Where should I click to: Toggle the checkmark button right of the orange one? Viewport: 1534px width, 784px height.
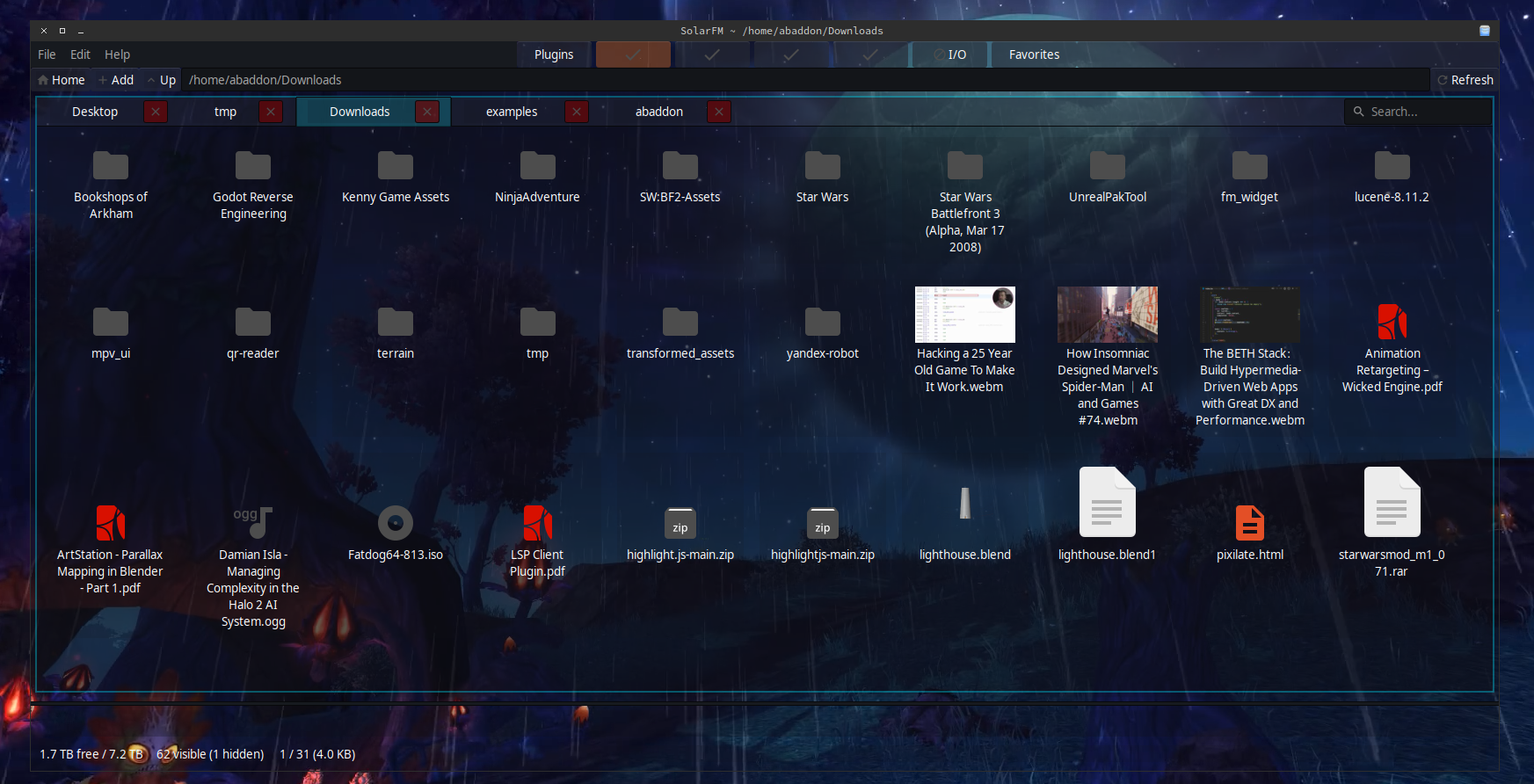click(711, 54)
